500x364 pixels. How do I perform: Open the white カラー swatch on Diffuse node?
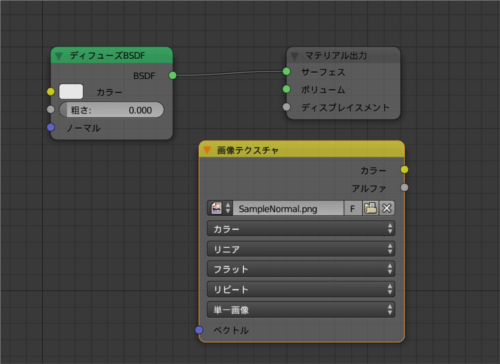tap(71, 91)
